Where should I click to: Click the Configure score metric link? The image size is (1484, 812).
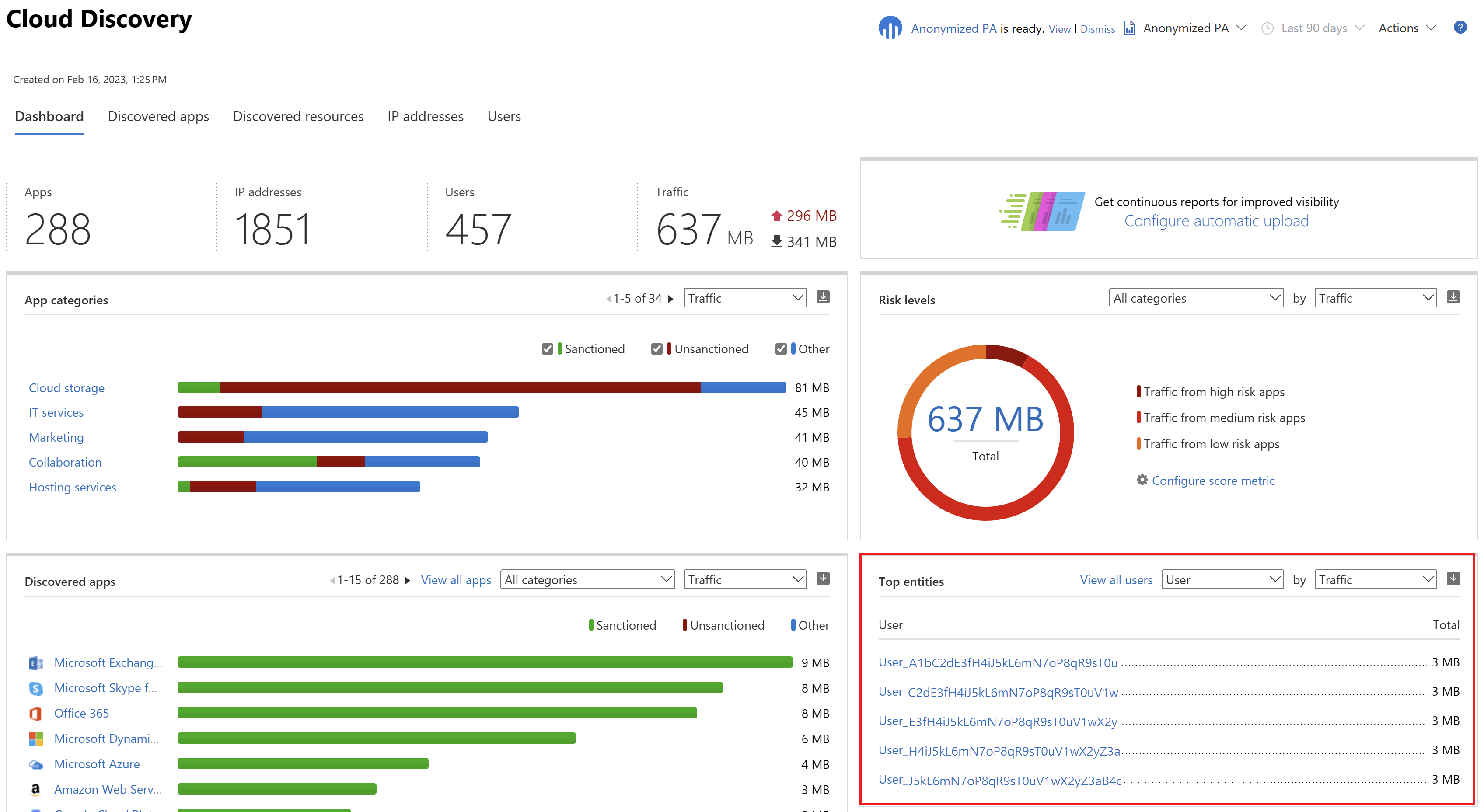pyautogui.click(x=1210, y=481)
